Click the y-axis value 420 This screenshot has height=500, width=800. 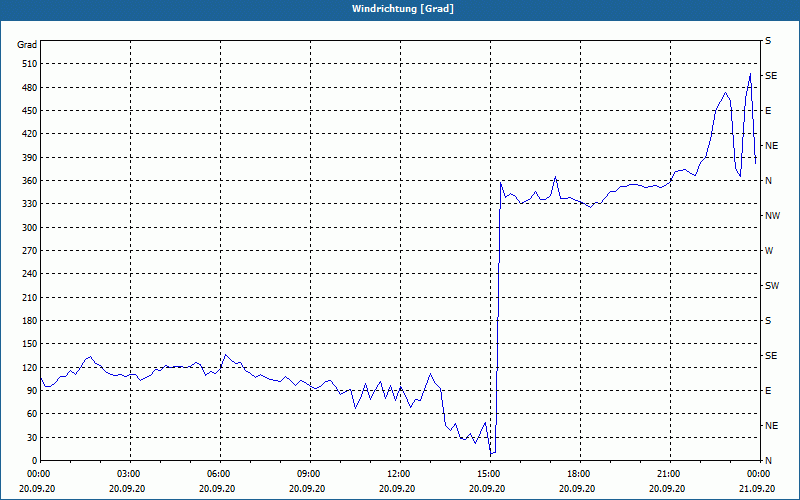[30, 134]
